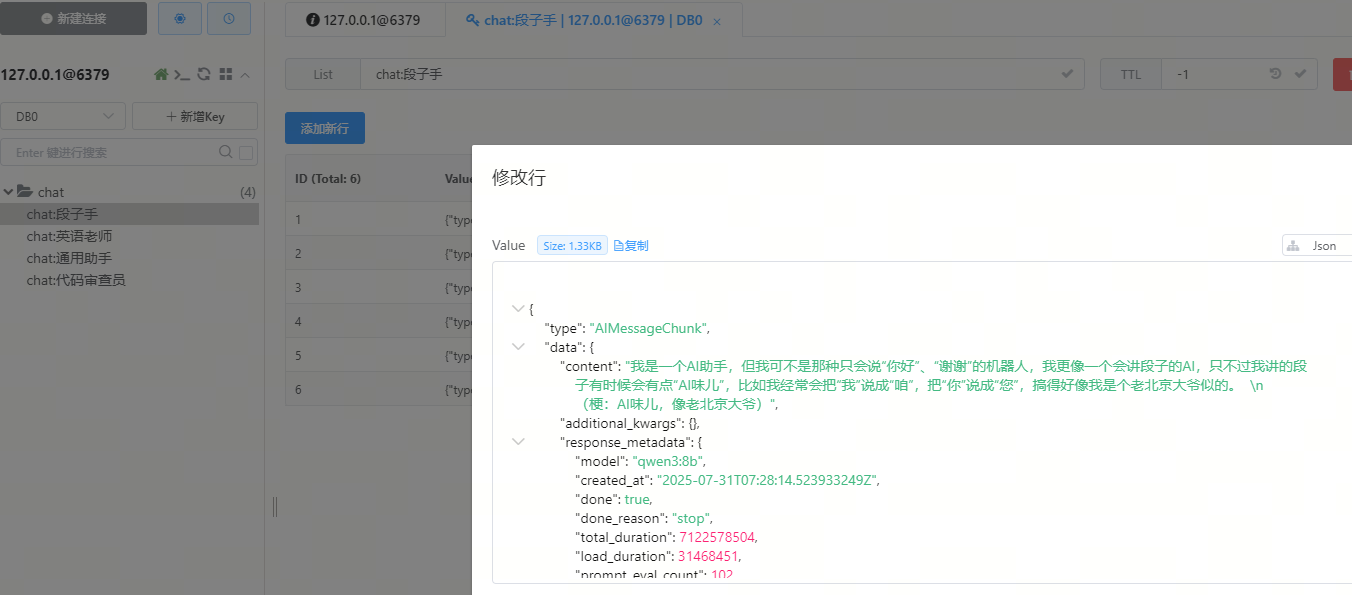Select table row with ID 3
Image resolution: width=1352 pixels, height=595 pixels.
(x=378, y=288)
